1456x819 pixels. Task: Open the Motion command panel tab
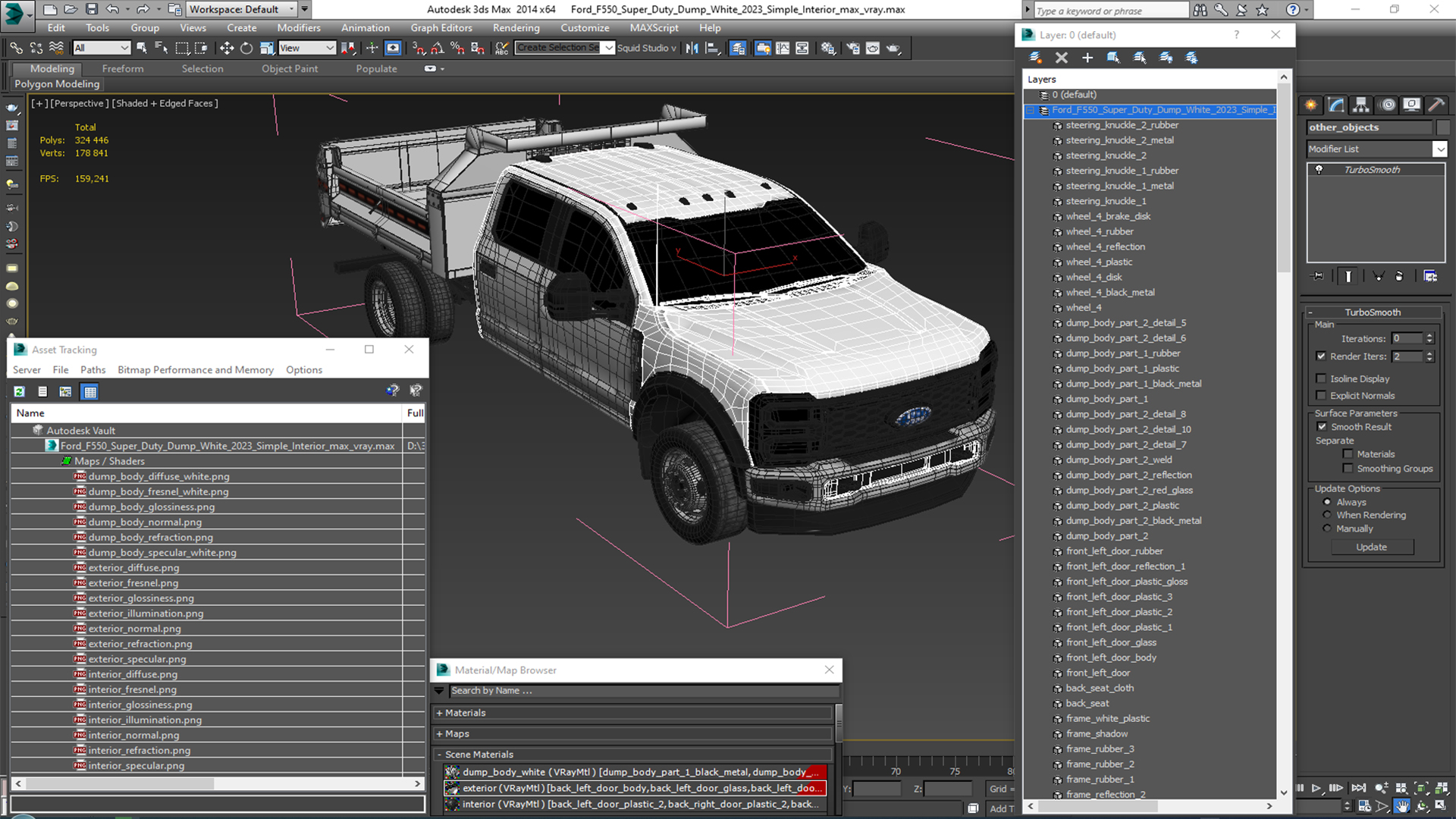[x=1387, y=105]
